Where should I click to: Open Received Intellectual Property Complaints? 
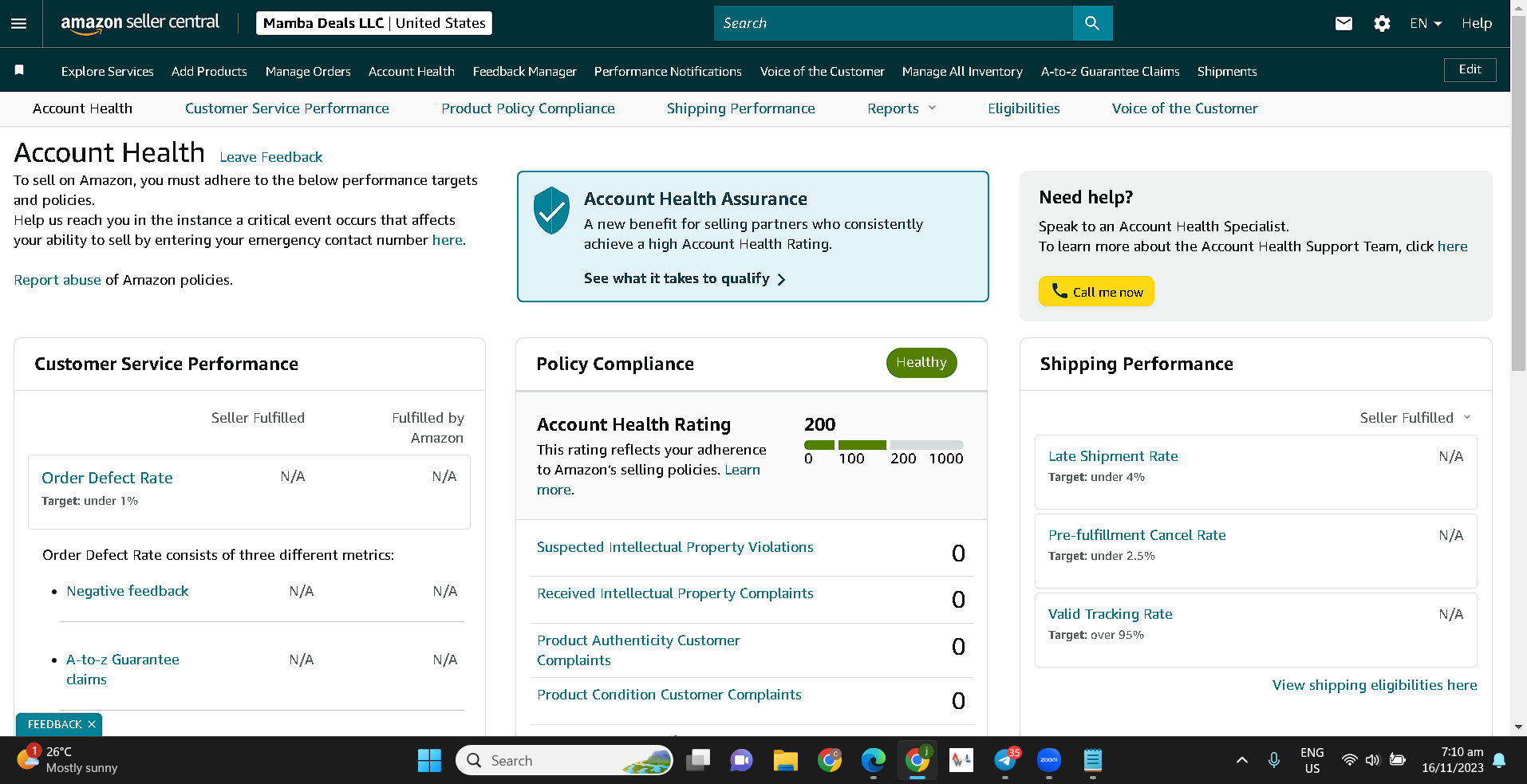click(675, 593)
